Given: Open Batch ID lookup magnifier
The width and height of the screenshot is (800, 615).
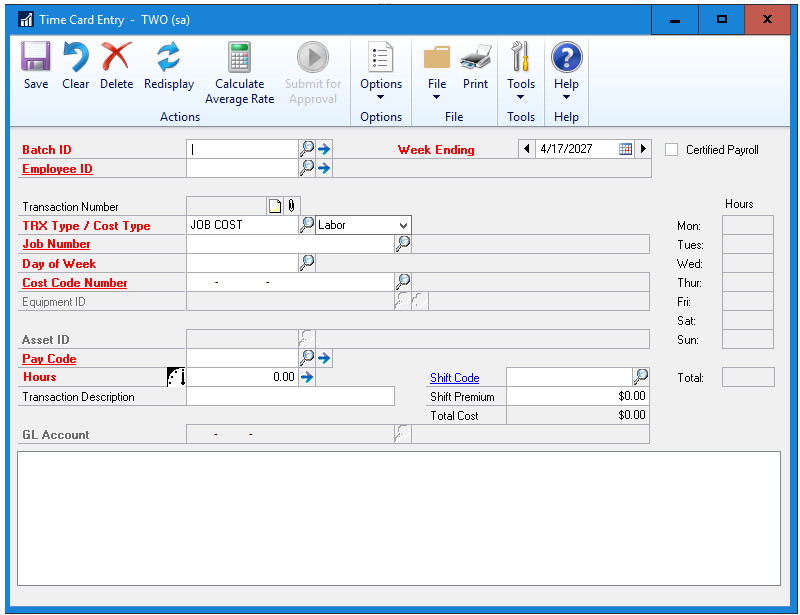Looking at the screenshot, I should 308,149.
